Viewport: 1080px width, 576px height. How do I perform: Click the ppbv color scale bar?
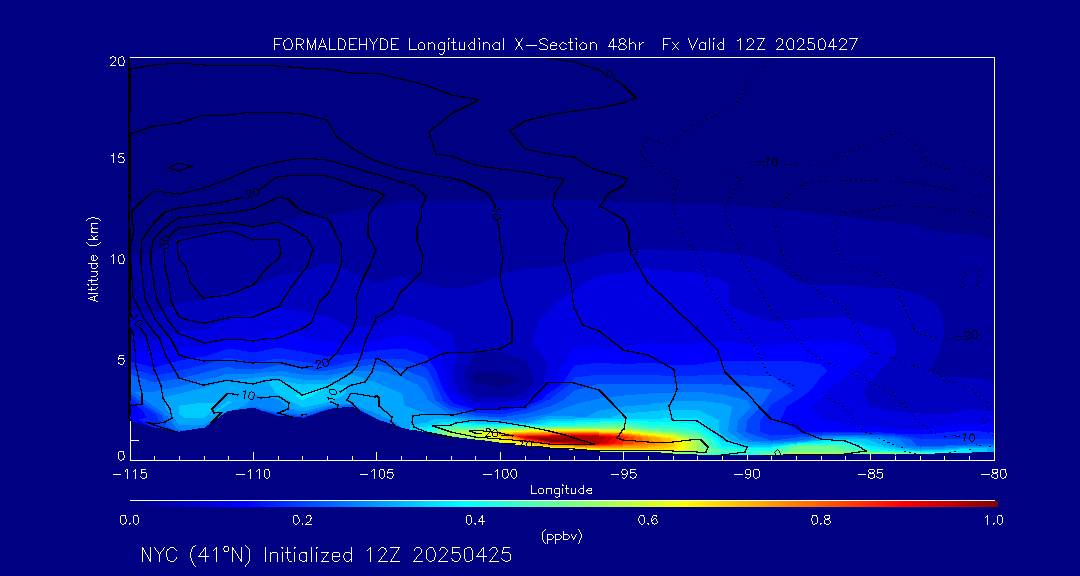[x=563, y=504]
